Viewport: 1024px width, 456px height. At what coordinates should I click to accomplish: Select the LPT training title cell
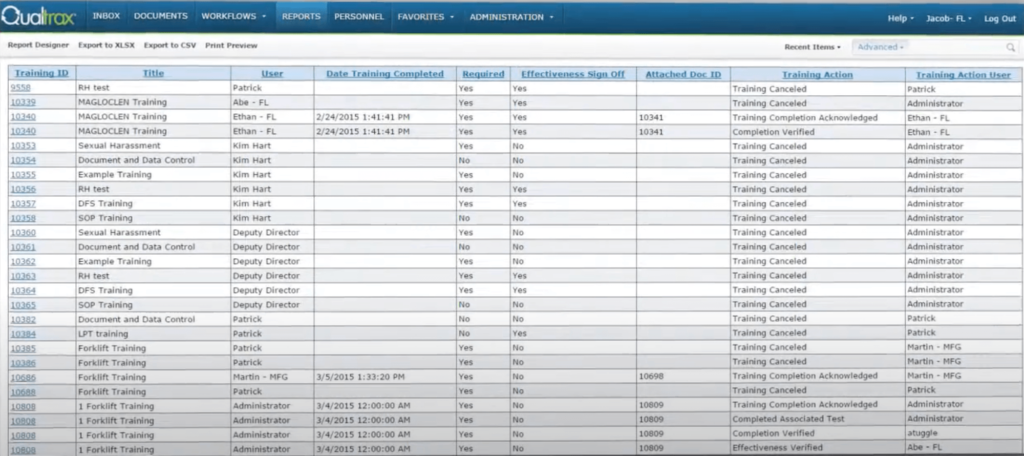click(x=153, y=334)
